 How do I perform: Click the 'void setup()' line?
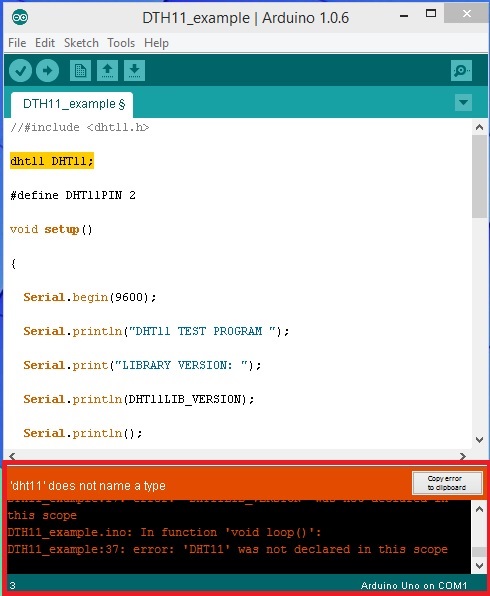click(x=51, y=230)
